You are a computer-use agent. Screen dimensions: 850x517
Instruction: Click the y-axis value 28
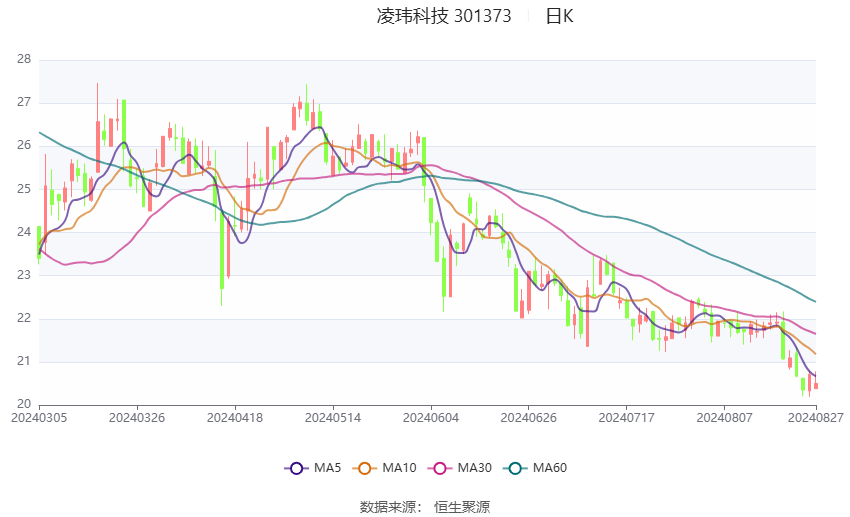click(24, 59)
